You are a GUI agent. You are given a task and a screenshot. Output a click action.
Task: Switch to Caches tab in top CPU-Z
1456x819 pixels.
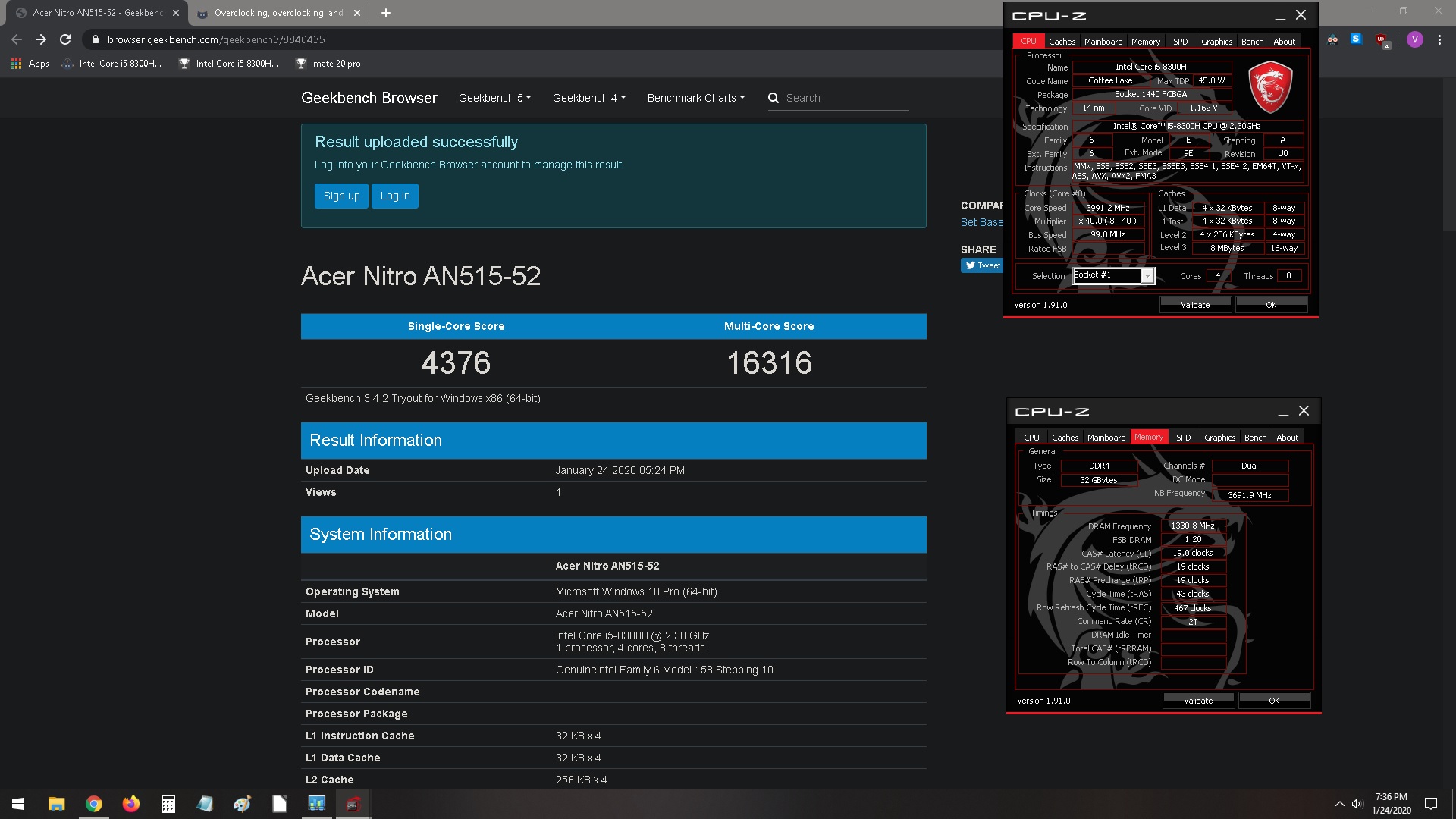click(1062, 42)
